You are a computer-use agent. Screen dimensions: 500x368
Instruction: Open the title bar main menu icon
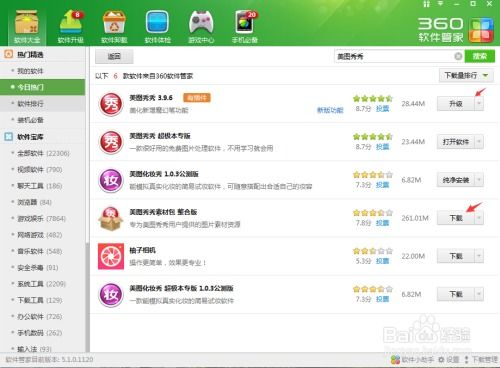coord(440,4)
